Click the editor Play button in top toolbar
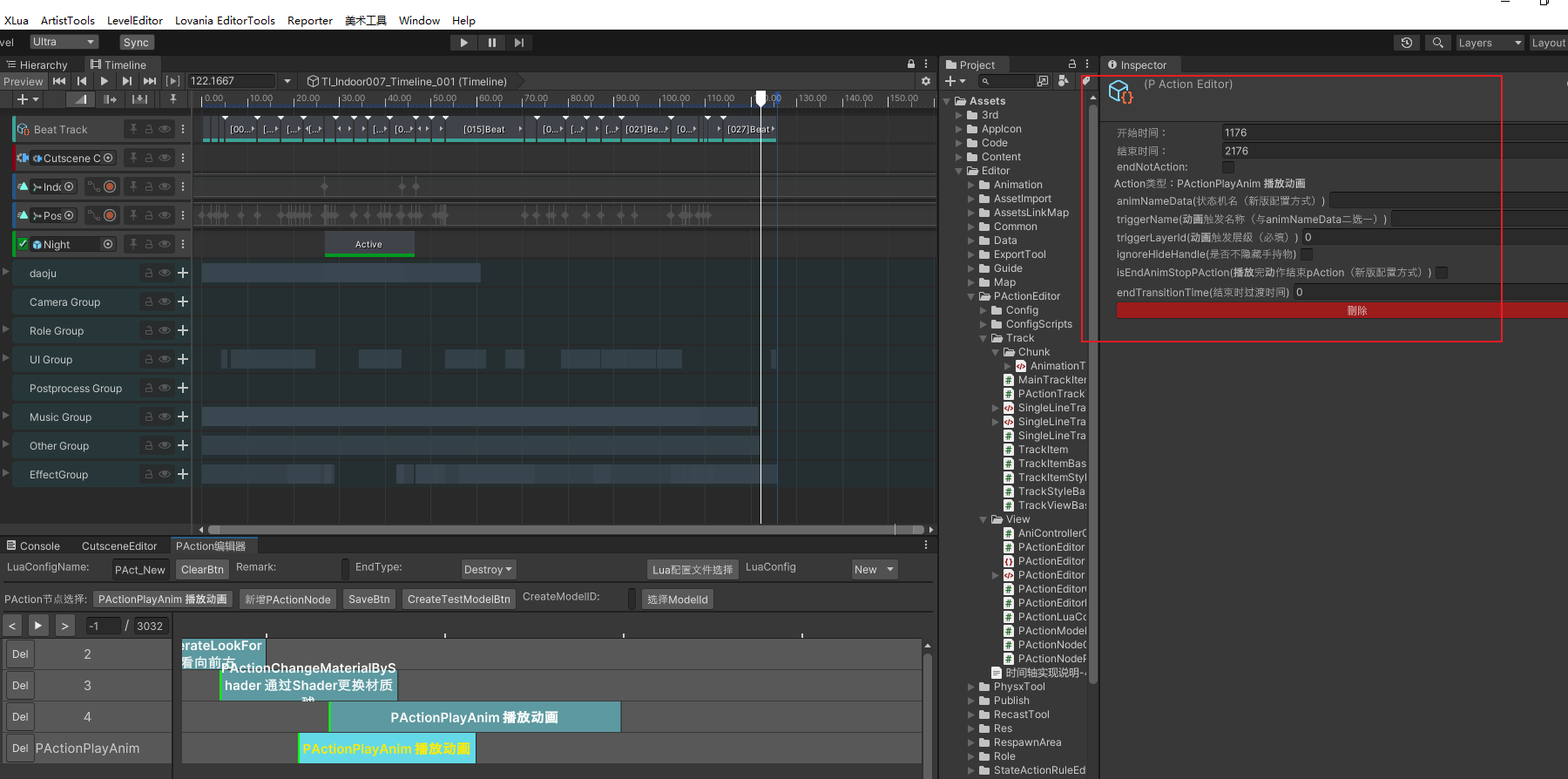 [463, 43]
